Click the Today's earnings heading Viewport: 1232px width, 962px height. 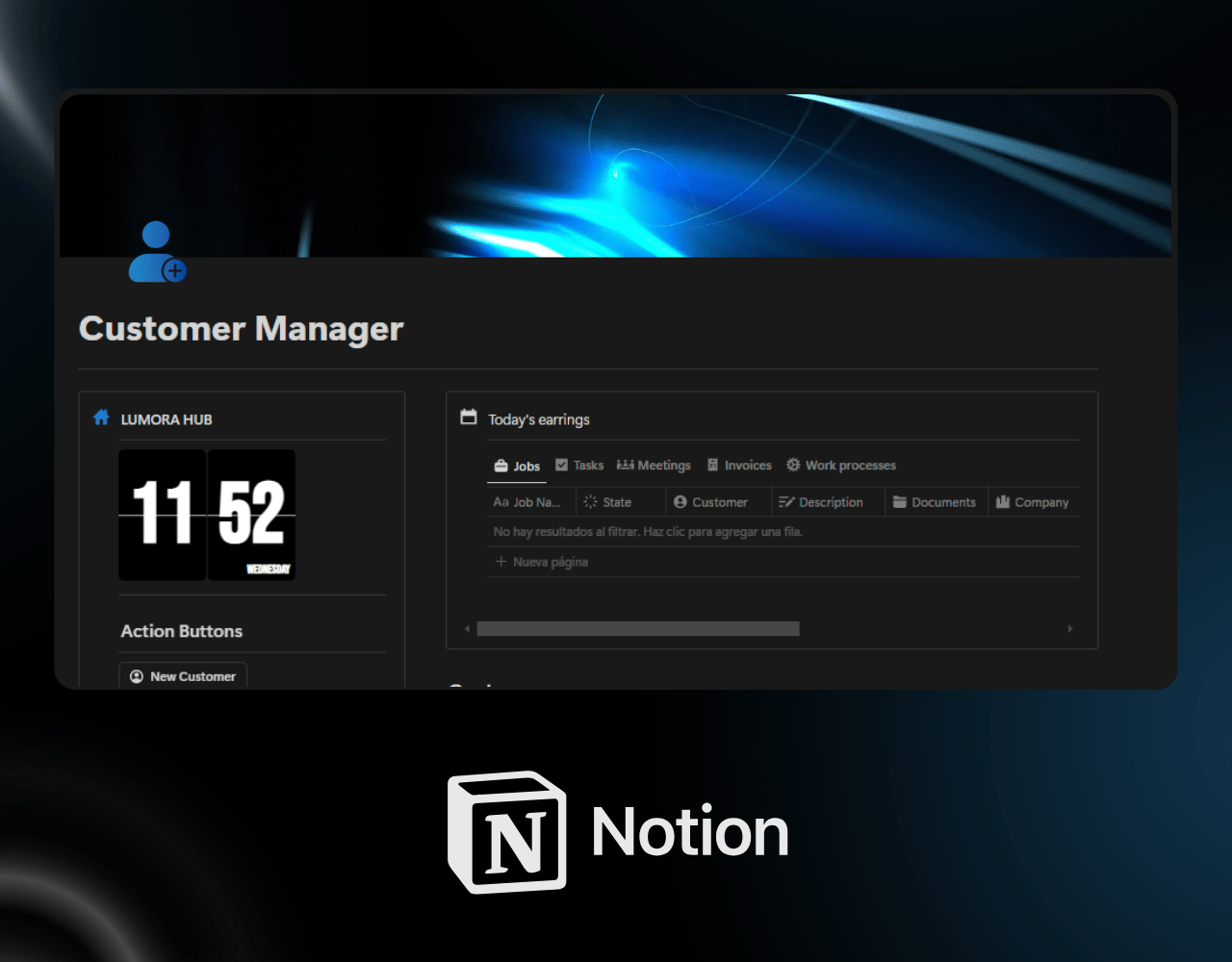point(539,419)
